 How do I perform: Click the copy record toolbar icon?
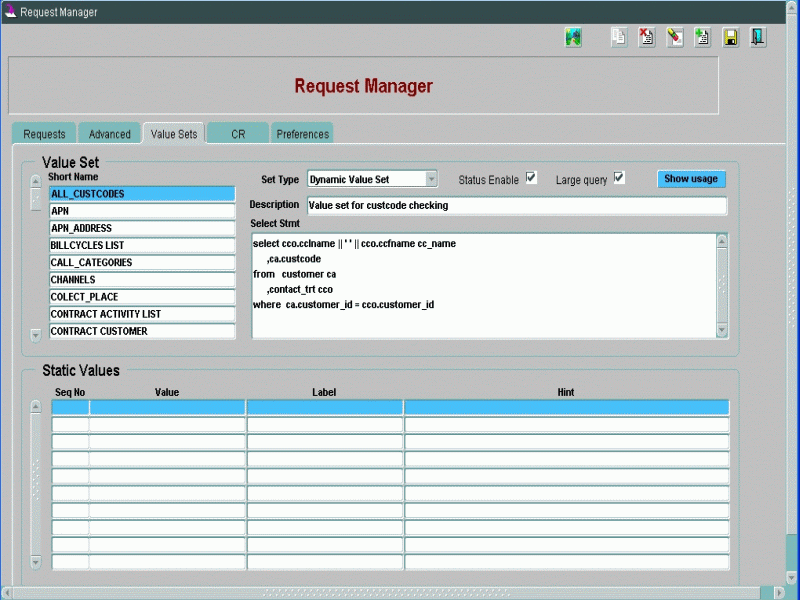(x=619, y=38)
